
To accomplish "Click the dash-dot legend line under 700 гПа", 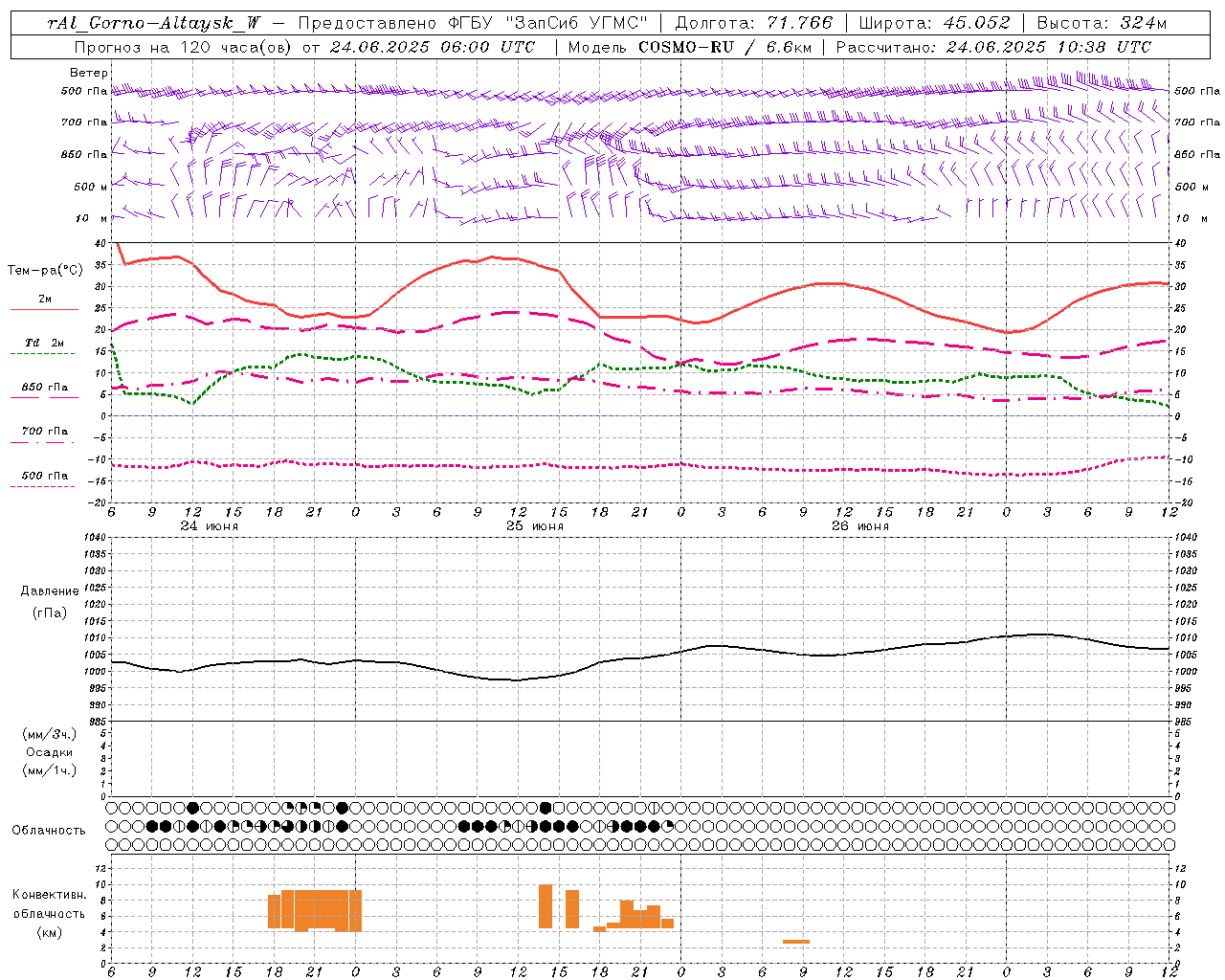I will click(42, 443).
